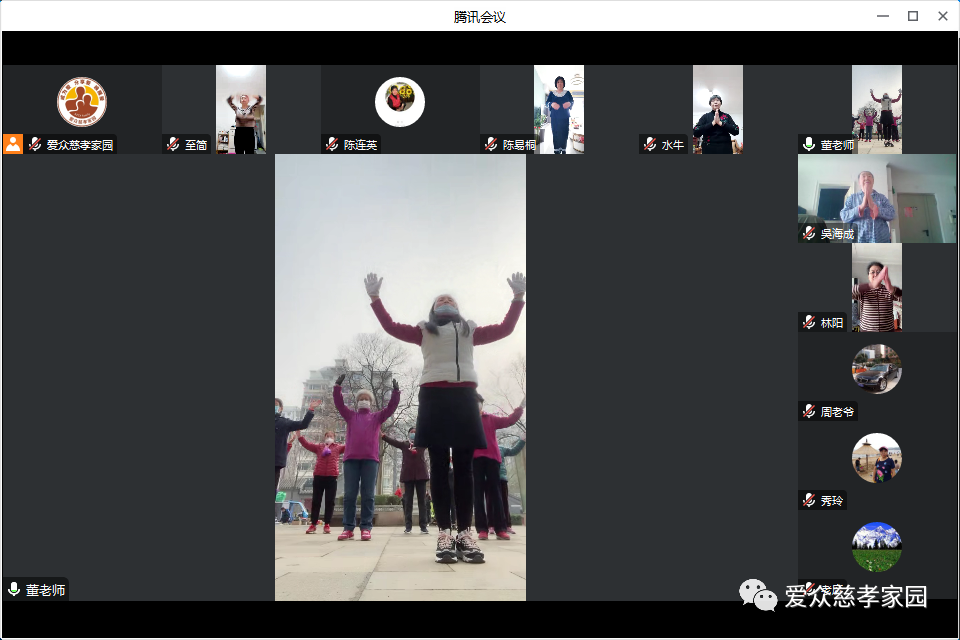This screenshot has height=640, width=960.
Task: Click muted microphone icon beside 陈连英
Action: click(x=332, y=144)
